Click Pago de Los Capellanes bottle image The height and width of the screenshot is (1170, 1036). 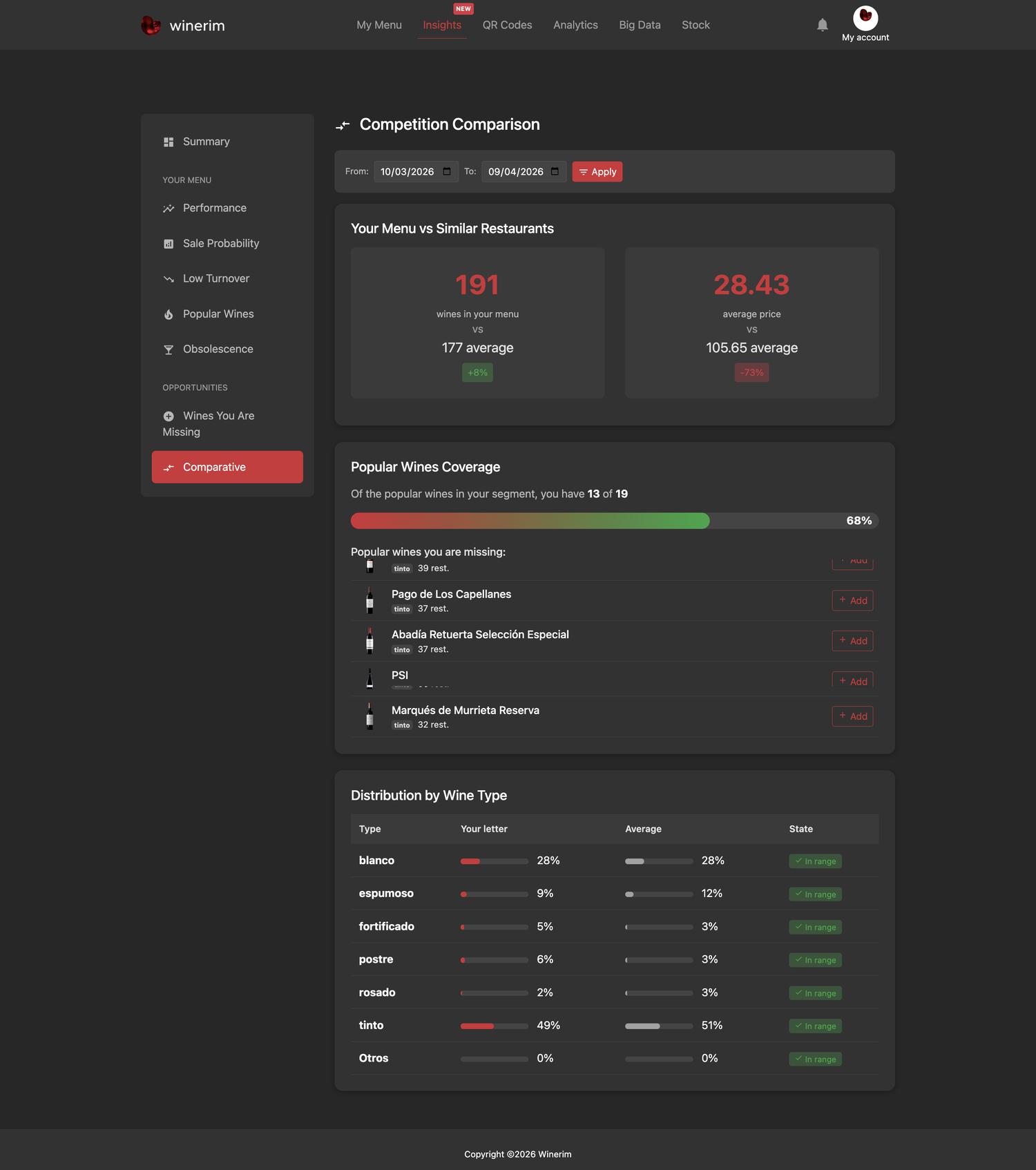[x=370, y=601]
